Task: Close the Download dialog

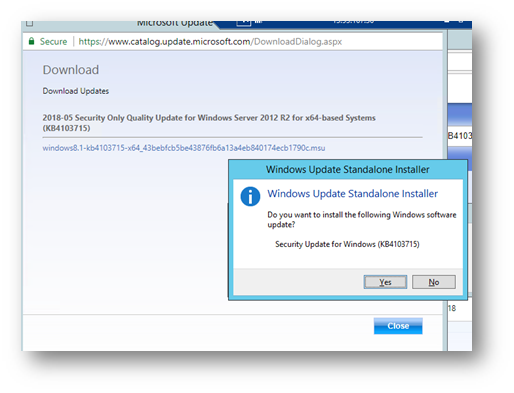Action: pos(398,326)
